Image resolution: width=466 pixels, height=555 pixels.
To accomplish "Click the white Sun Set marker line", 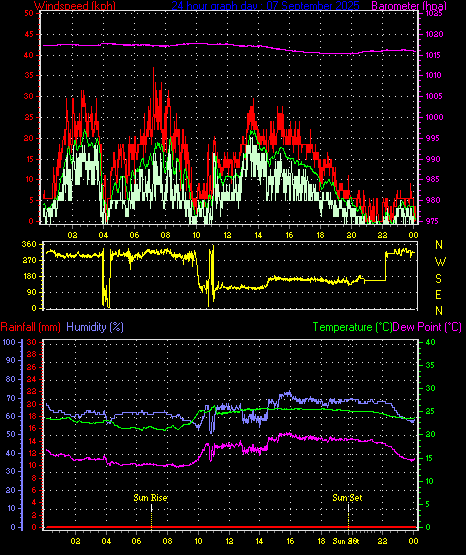I will click(348, 508).
